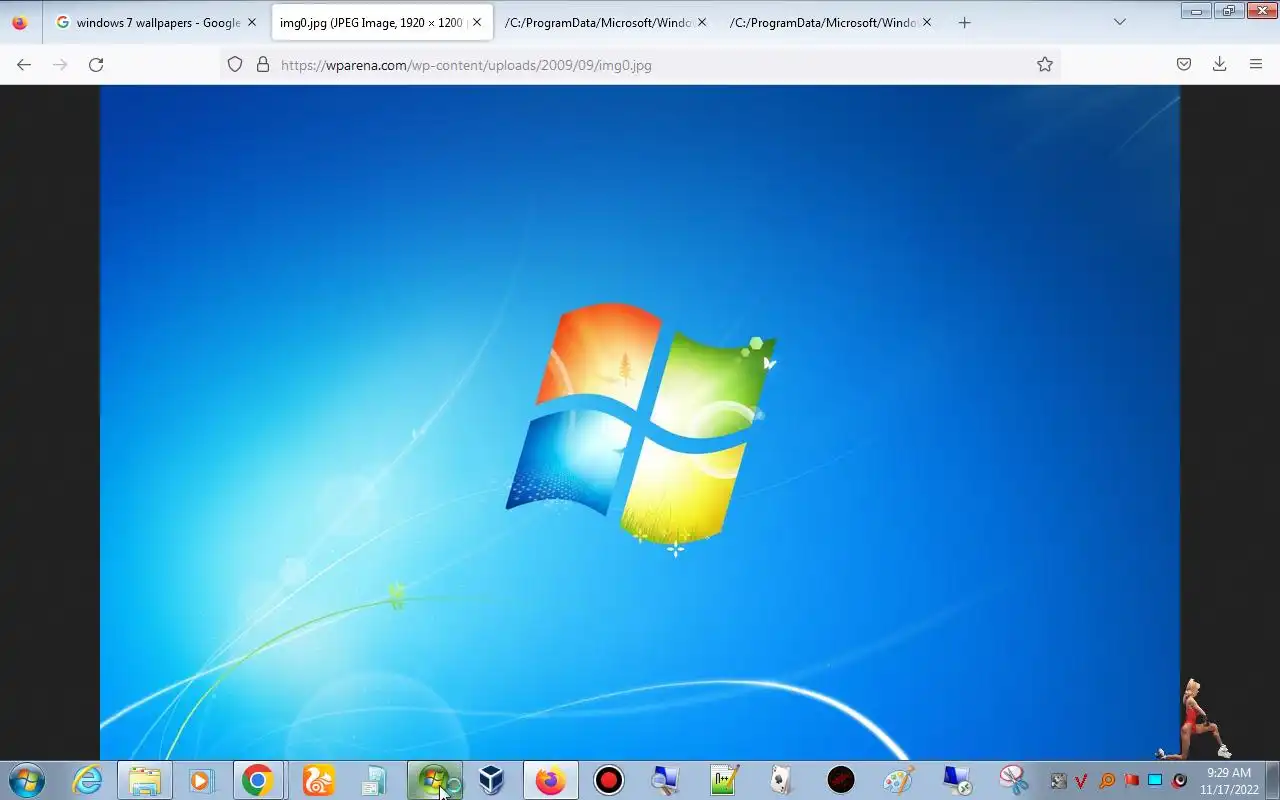This screenshot has width=1280, height=800.
Task: Open Windows Explorer folder icon in taskbar
Action: (x=145, y=780)
